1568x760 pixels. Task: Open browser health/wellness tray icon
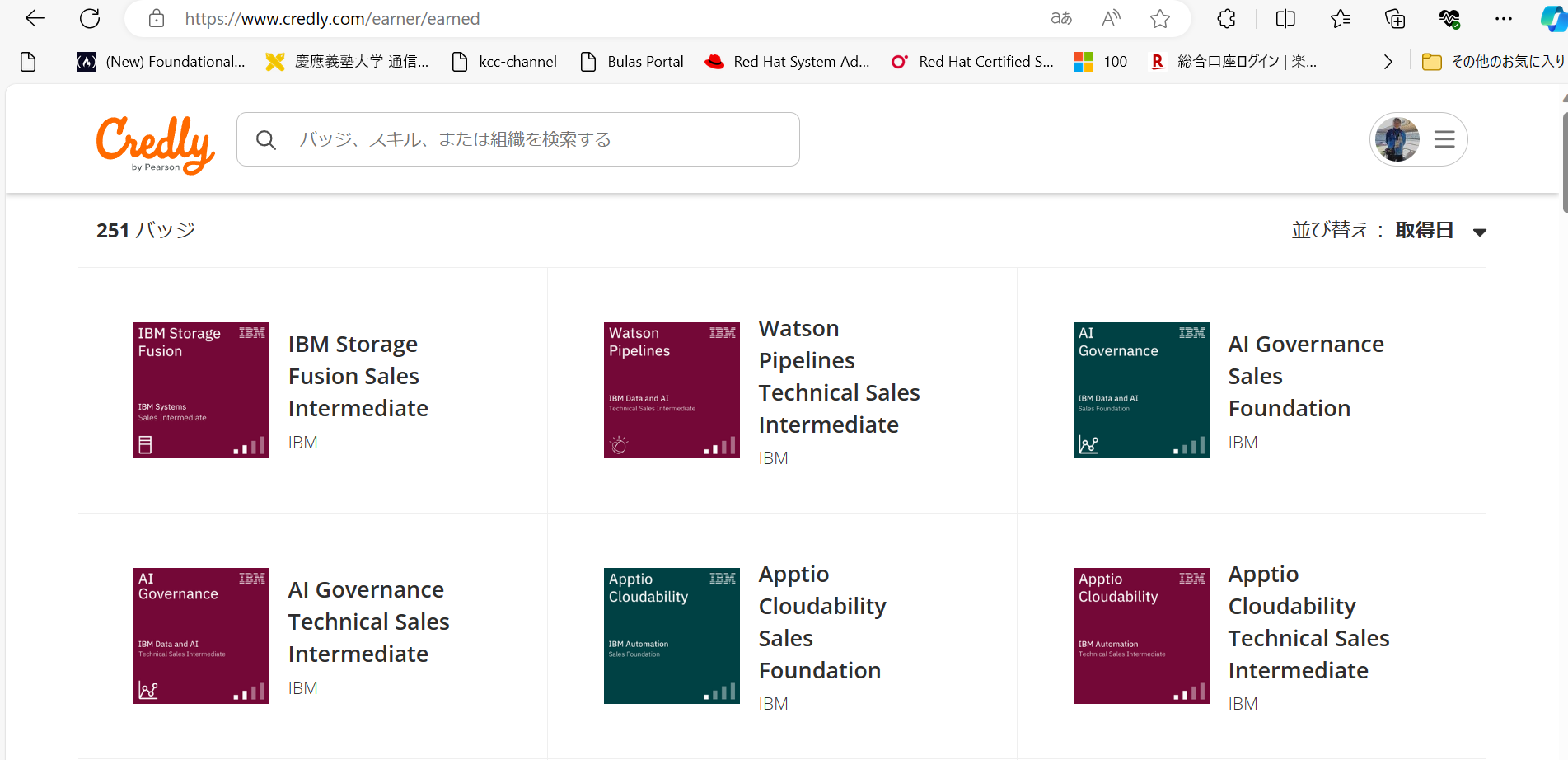pos(1449,18)
